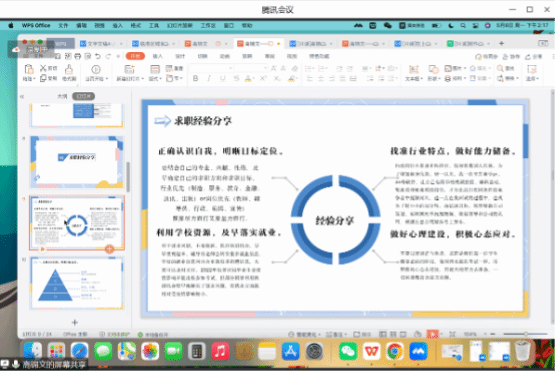Click the share (分享) button at top right
This screenshot has width=556, height=372.
[534, 56]
